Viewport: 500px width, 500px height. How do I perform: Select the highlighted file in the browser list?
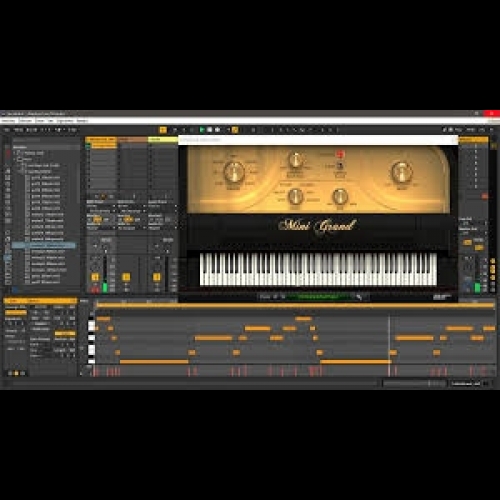coord(45,245)
